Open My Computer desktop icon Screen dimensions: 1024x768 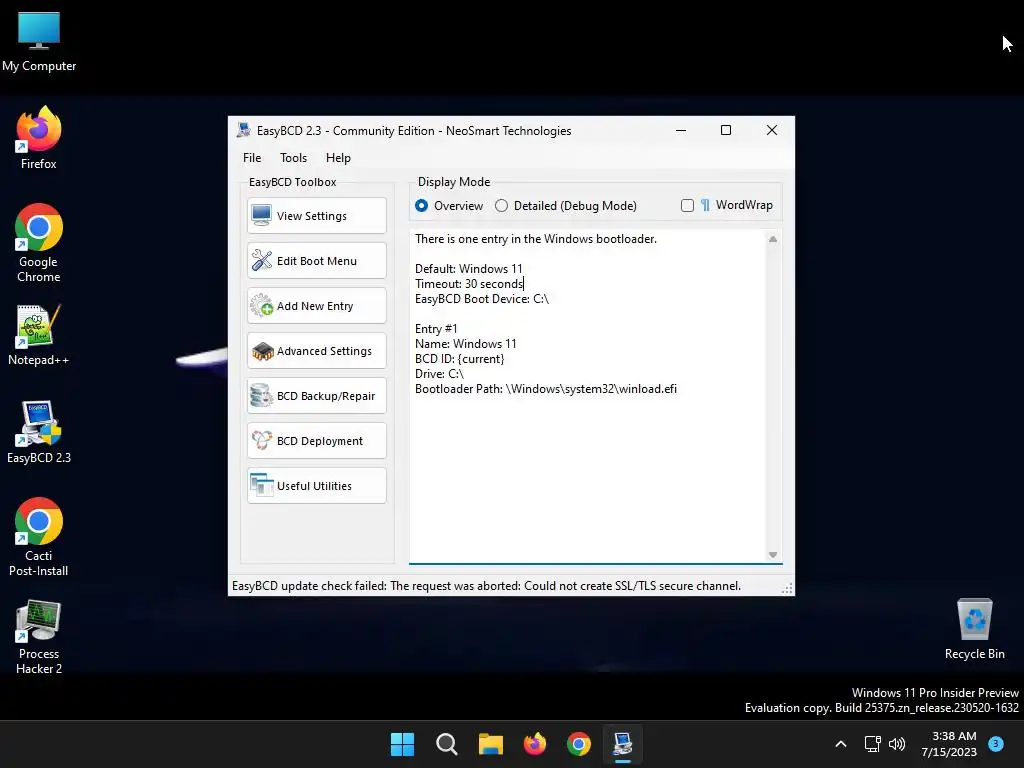[x=39, y=42]
